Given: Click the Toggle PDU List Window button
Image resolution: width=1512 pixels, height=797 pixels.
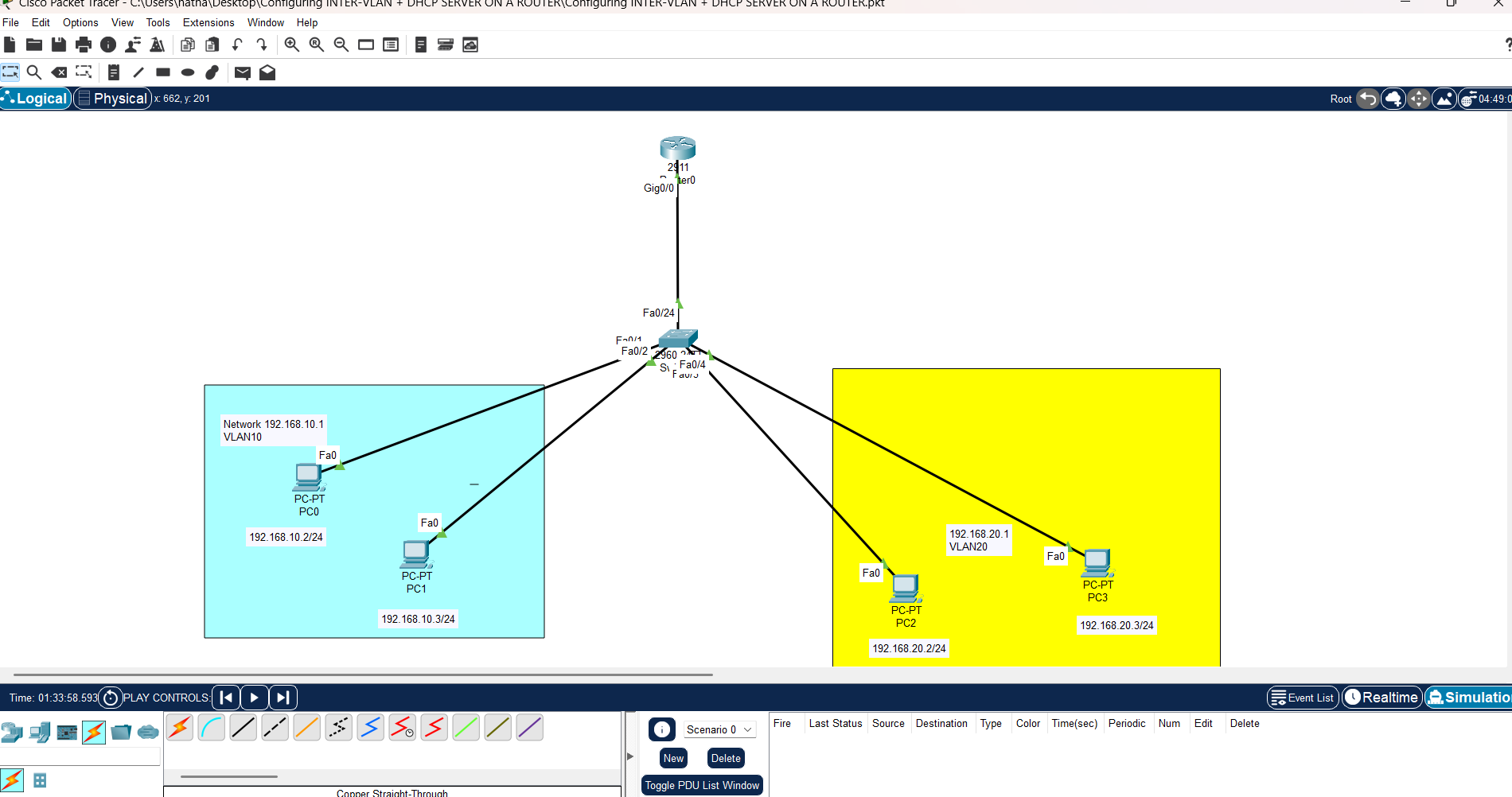Looking at the screenshot, I should (702, 785).
